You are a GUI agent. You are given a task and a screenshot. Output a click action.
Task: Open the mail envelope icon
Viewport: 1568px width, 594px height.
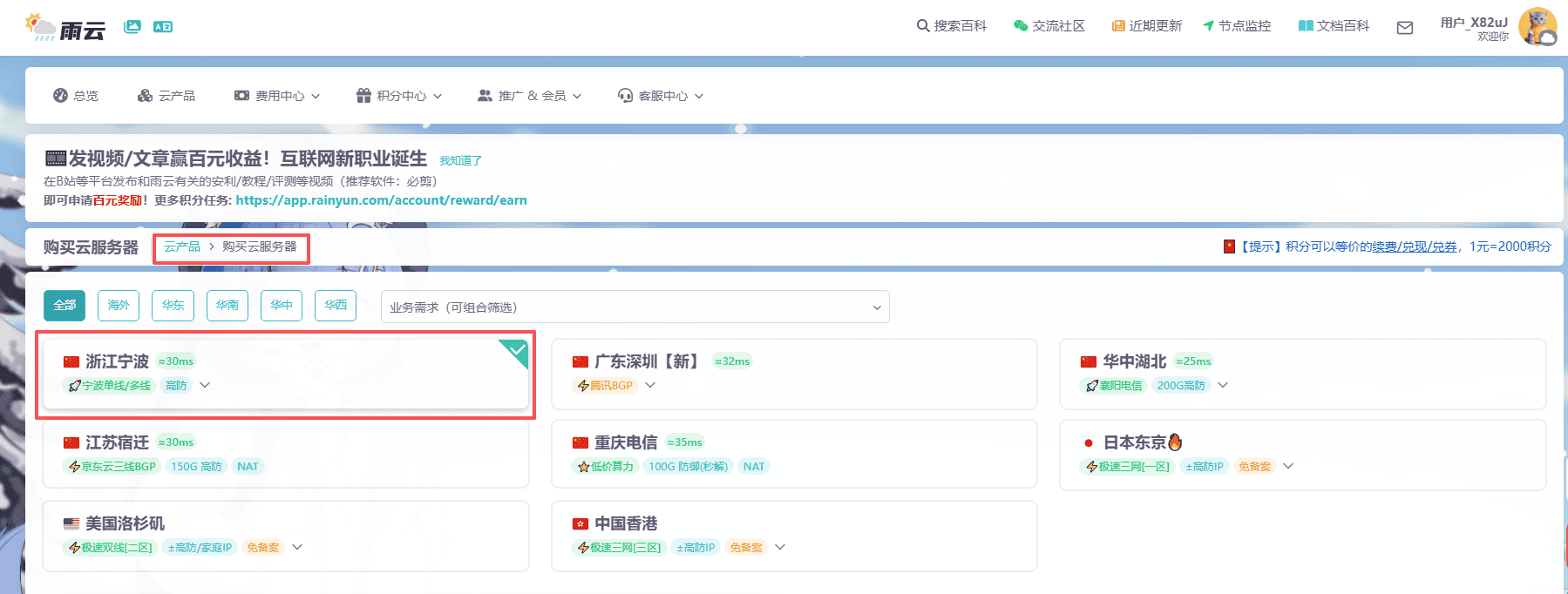[1404, 28]
